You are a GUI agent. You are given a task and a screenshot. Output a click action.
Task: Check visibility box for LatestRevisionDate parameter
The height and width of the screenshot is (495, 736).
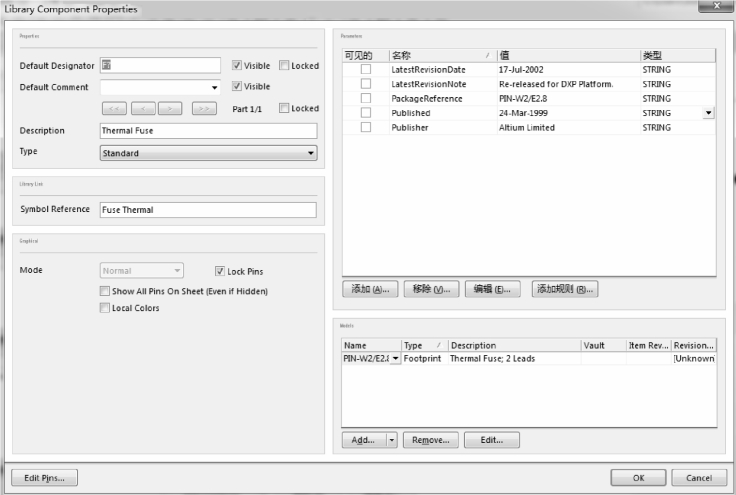pyautogui.click(x=366, y=69)
